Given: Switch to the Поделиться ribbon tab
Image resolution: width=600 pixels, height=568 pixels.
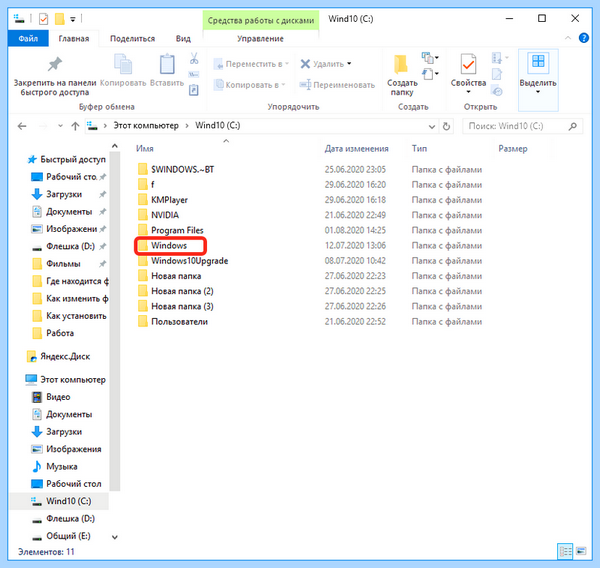Looking at the screenshot, I should click(132, 38).
